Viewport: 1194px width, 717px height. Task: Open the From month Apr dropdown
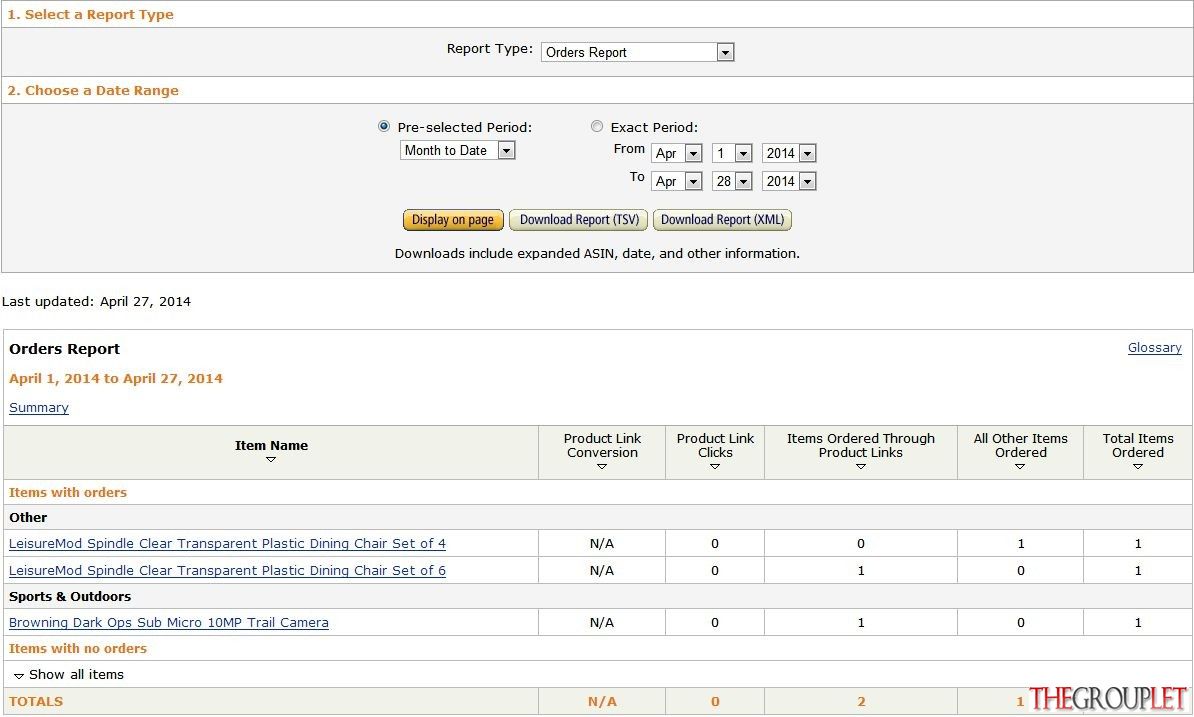(676, 153)
